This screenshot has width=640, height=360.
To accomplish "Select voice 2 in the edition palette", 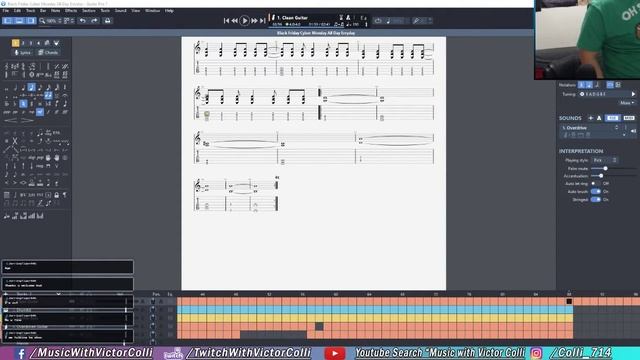I will coord(23,43).
